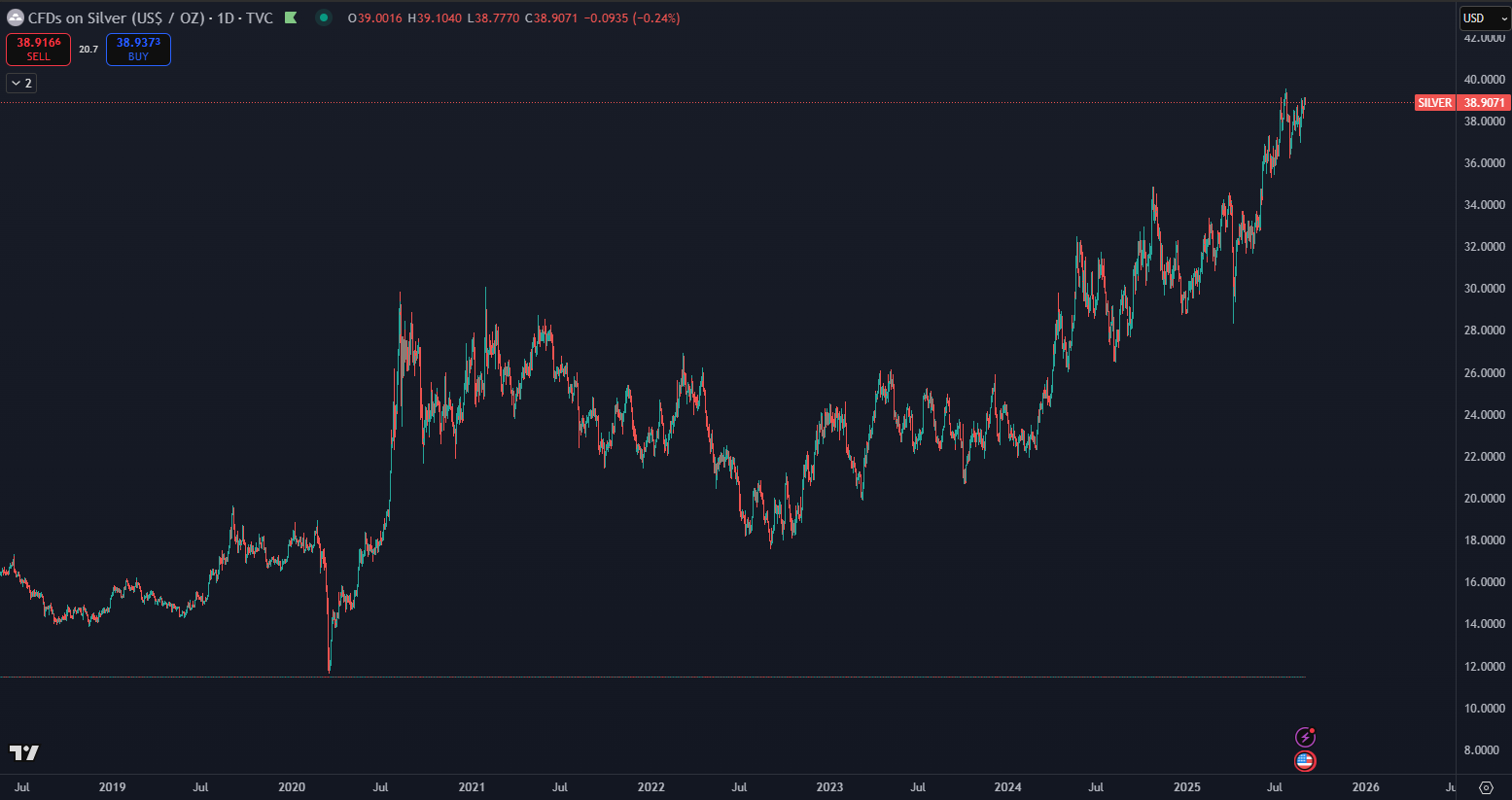Click the TVC data source label
This screenshot has height=800, width=1512.
260,18
